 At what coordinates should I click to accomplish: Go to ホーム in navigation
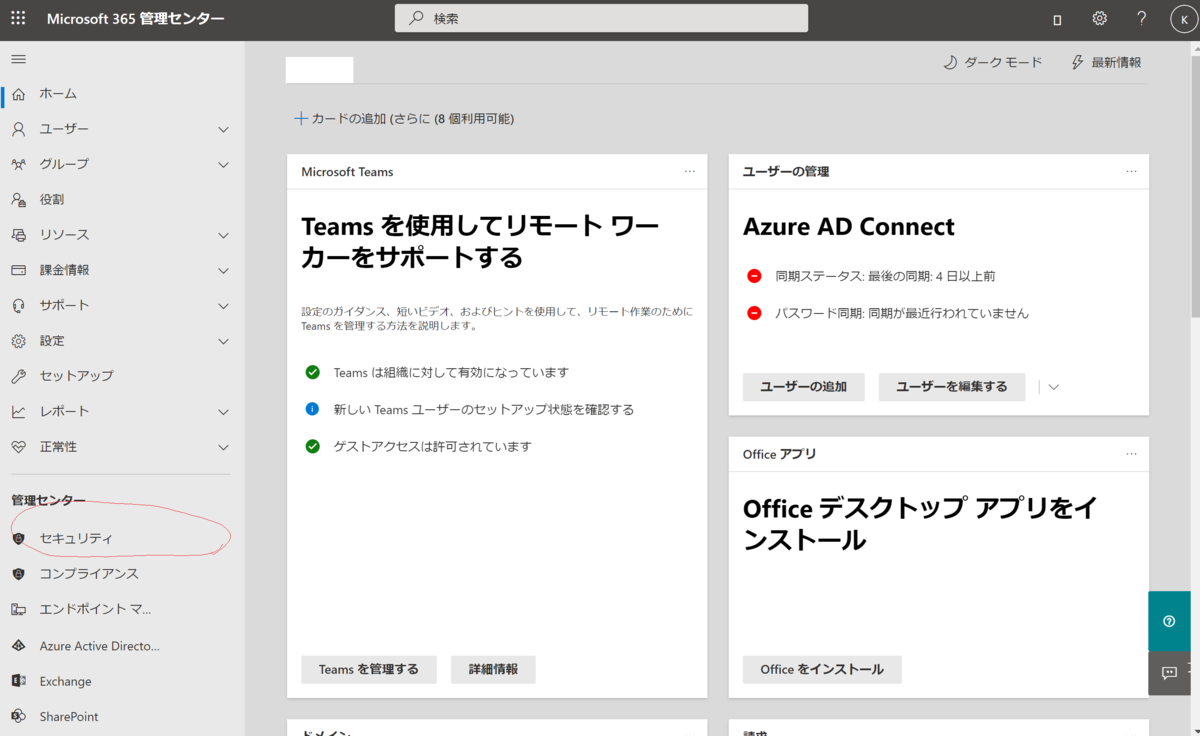(x=58, y=94)
